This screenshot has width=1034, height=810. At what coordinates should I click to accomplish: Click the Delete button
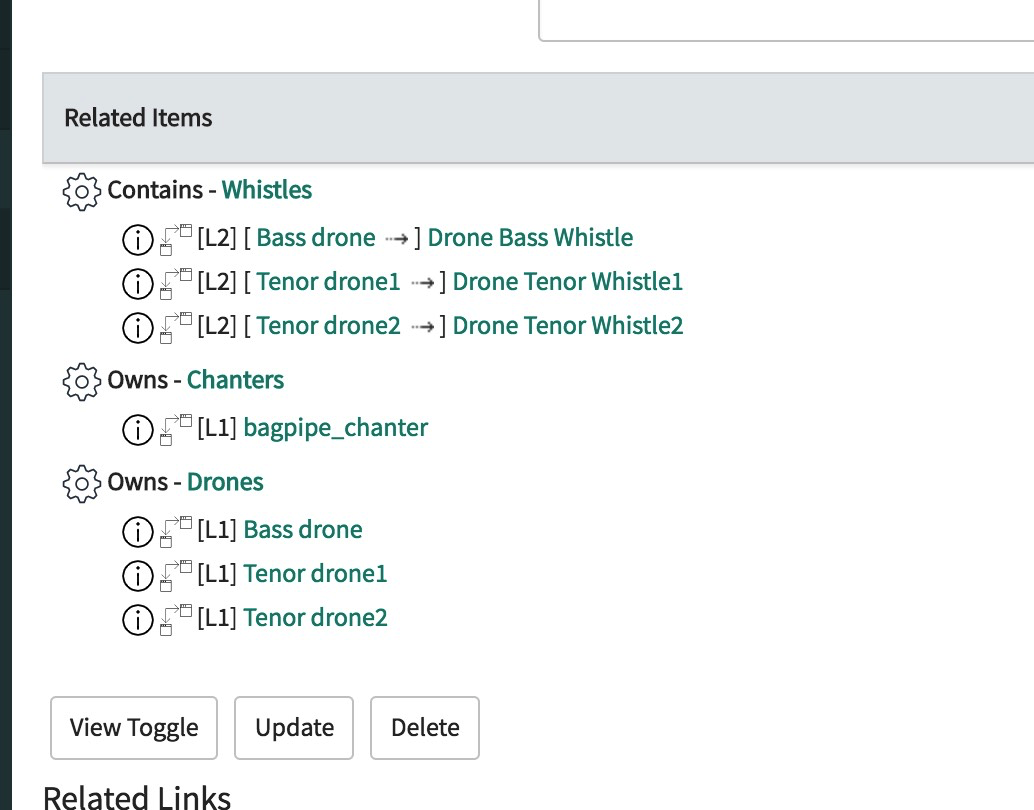[x=425, y=728]
